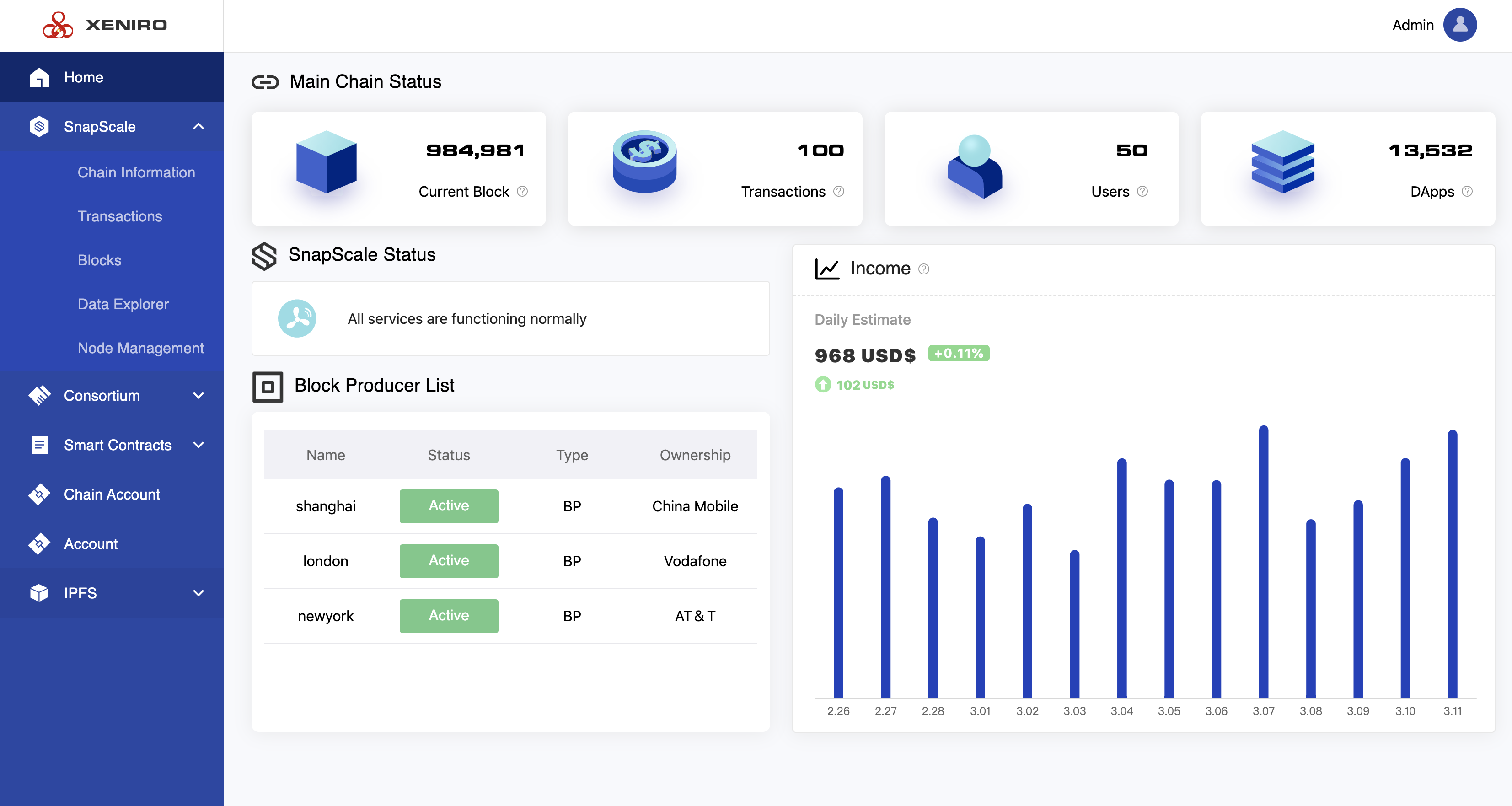1512x806 pixels.
Task: Click the Users person illustration
Action: click(x=974, y=167)
